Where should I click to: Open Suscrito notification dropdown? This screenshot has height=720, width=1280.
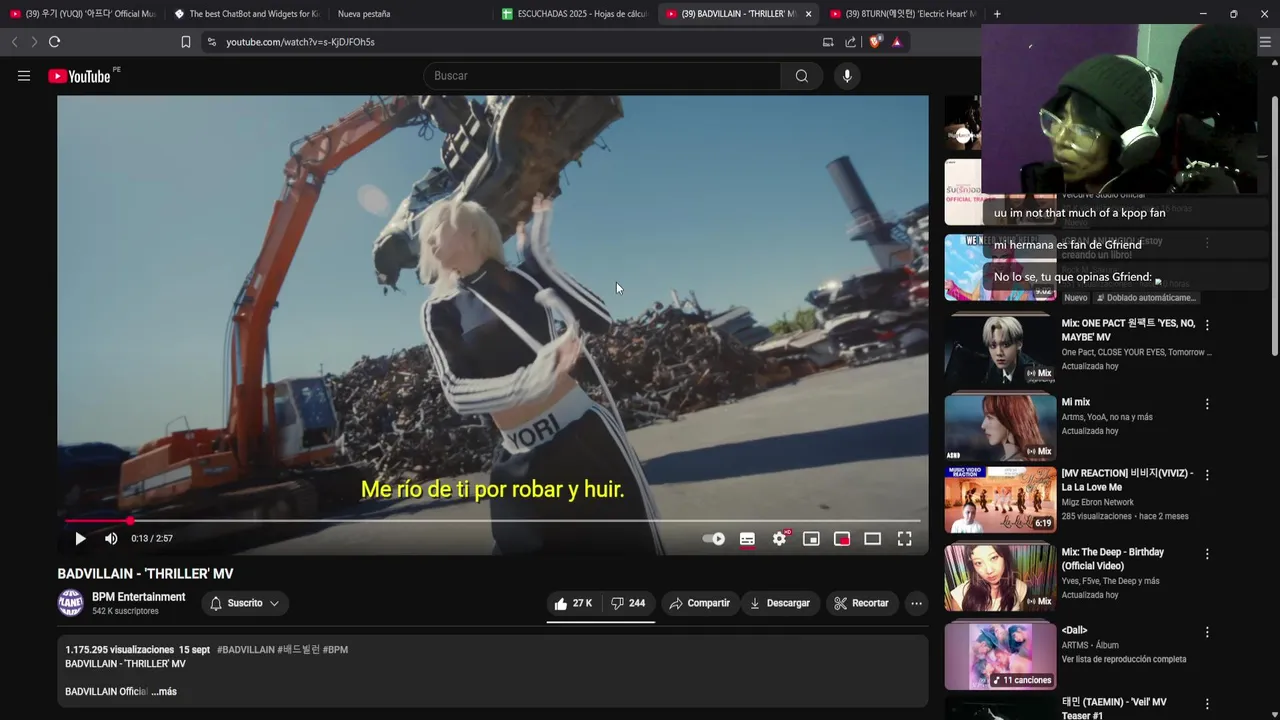point(245,603)
